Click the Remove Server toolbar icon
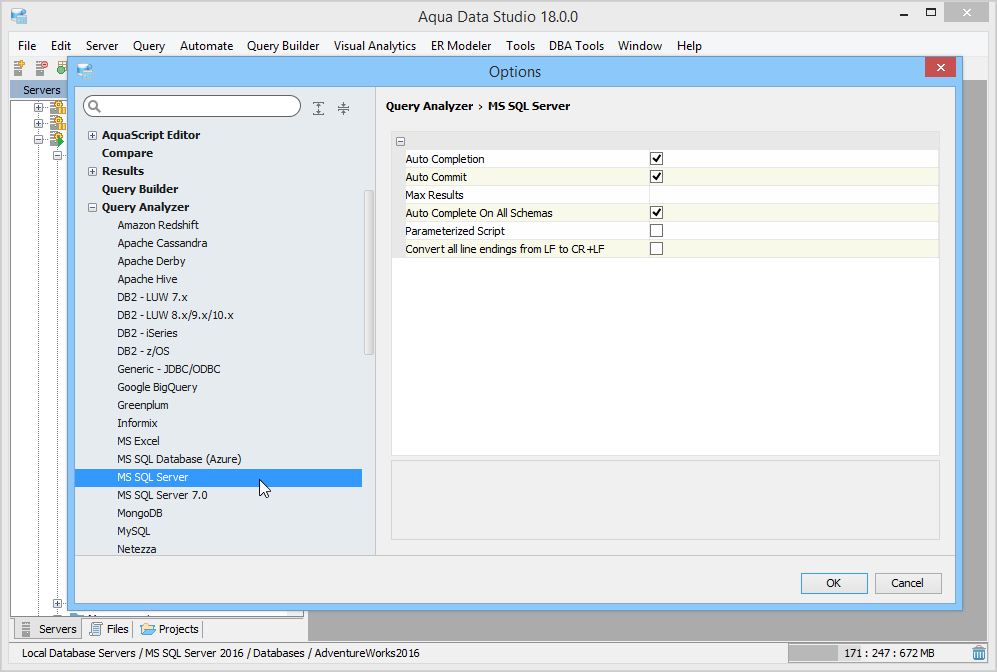 (x=41, y=67)
